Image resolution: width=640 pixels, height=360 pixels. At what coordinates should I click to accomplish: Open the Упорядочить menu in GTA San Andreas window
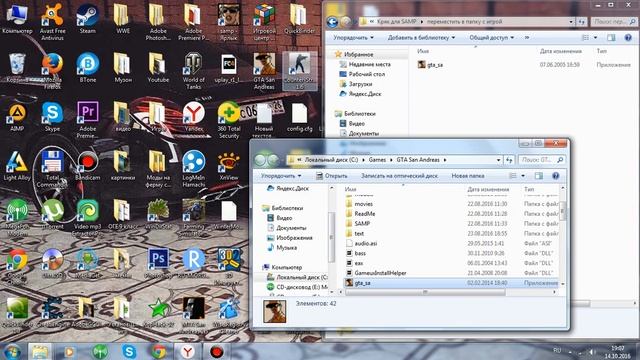tap(281, 176)
